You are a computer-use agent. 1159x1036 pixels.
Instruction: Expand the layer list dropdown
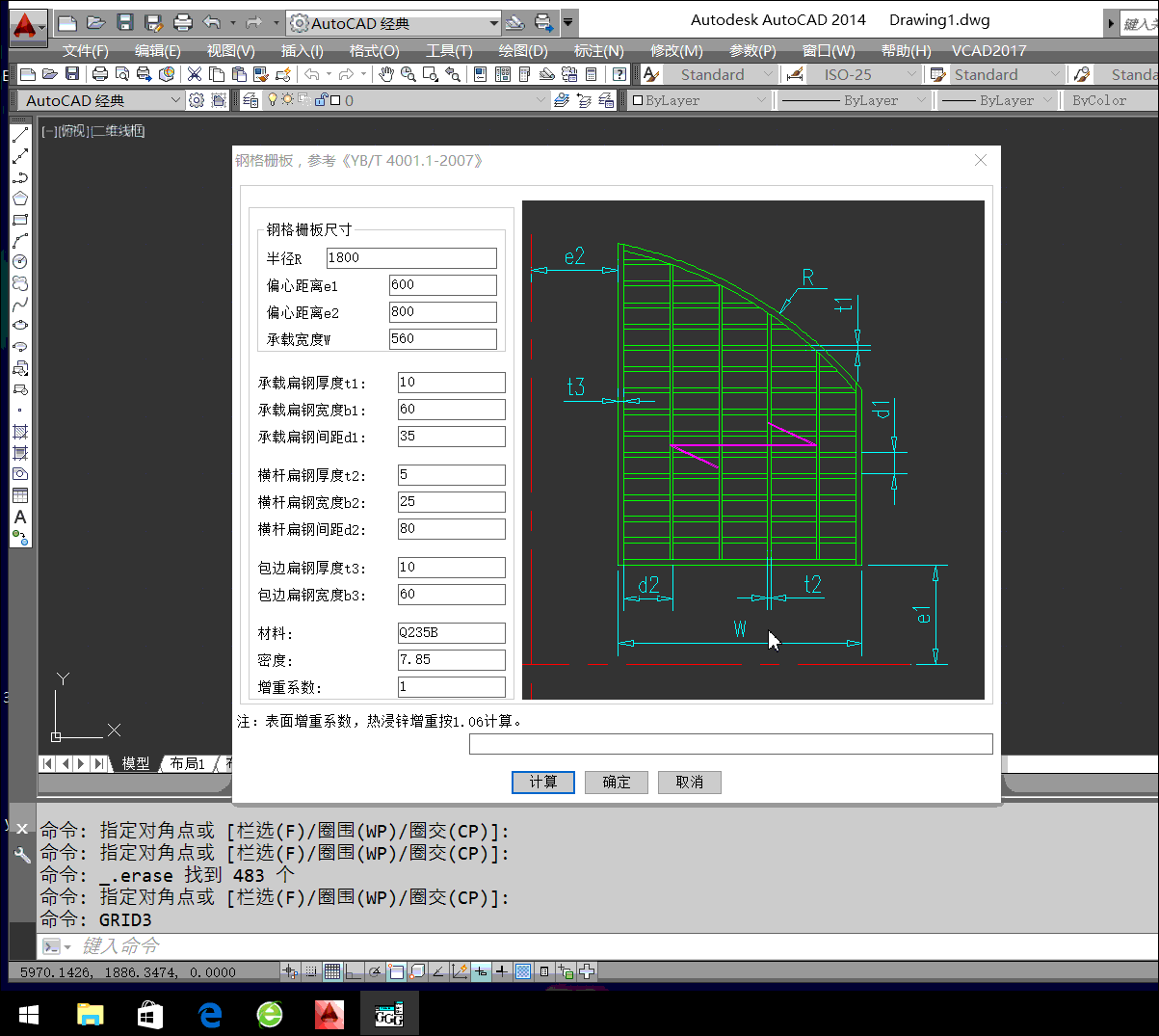540,100
